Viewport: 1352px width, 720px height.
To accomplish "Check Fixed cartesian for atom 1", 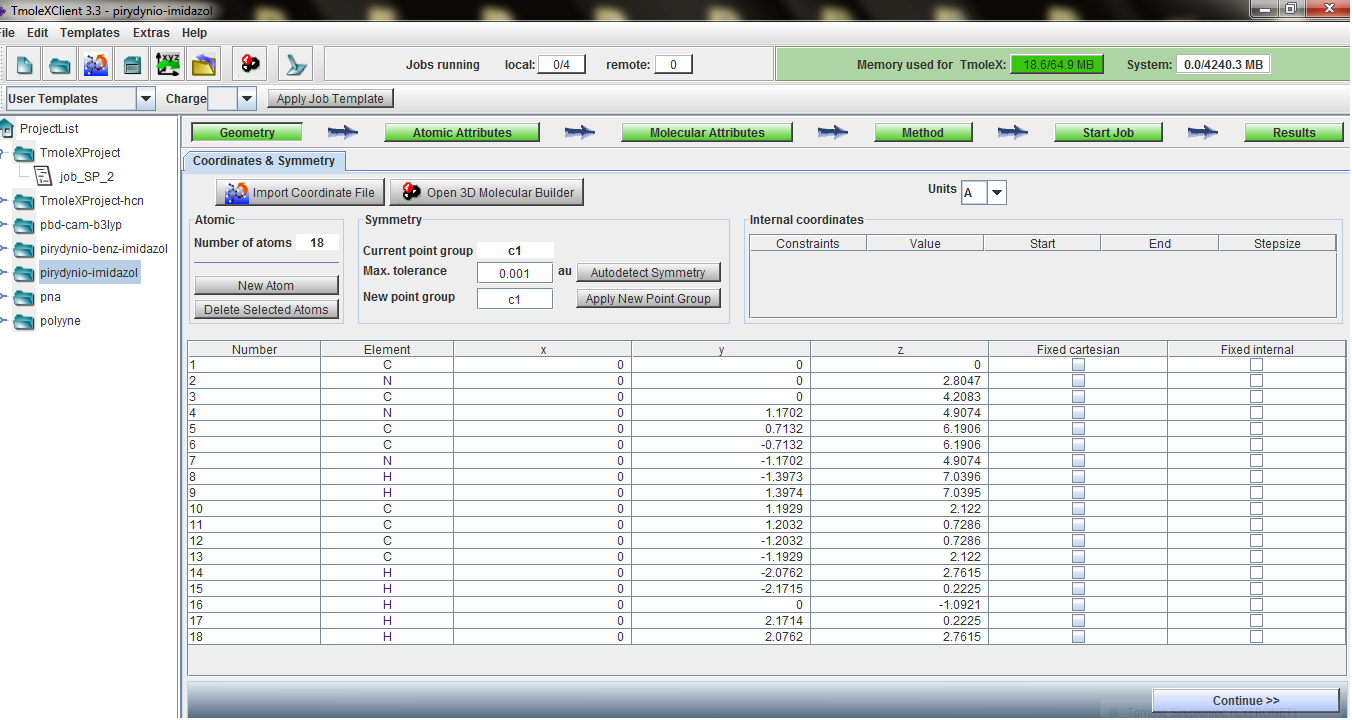I will coord(1078,365).
